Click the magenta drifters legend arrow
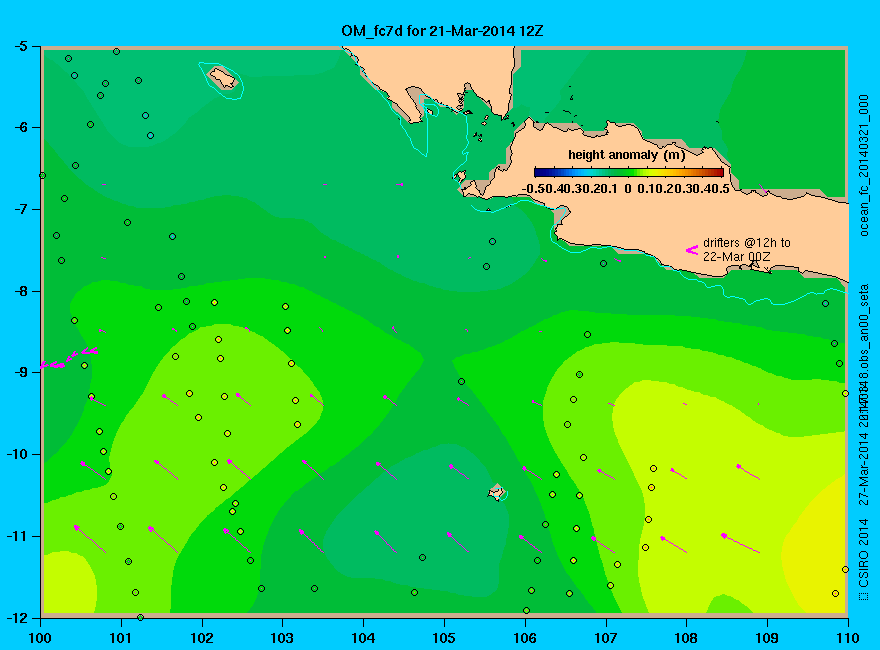Image resolution: width=880 pixels, height=650 pixels. tap(691, 250)
